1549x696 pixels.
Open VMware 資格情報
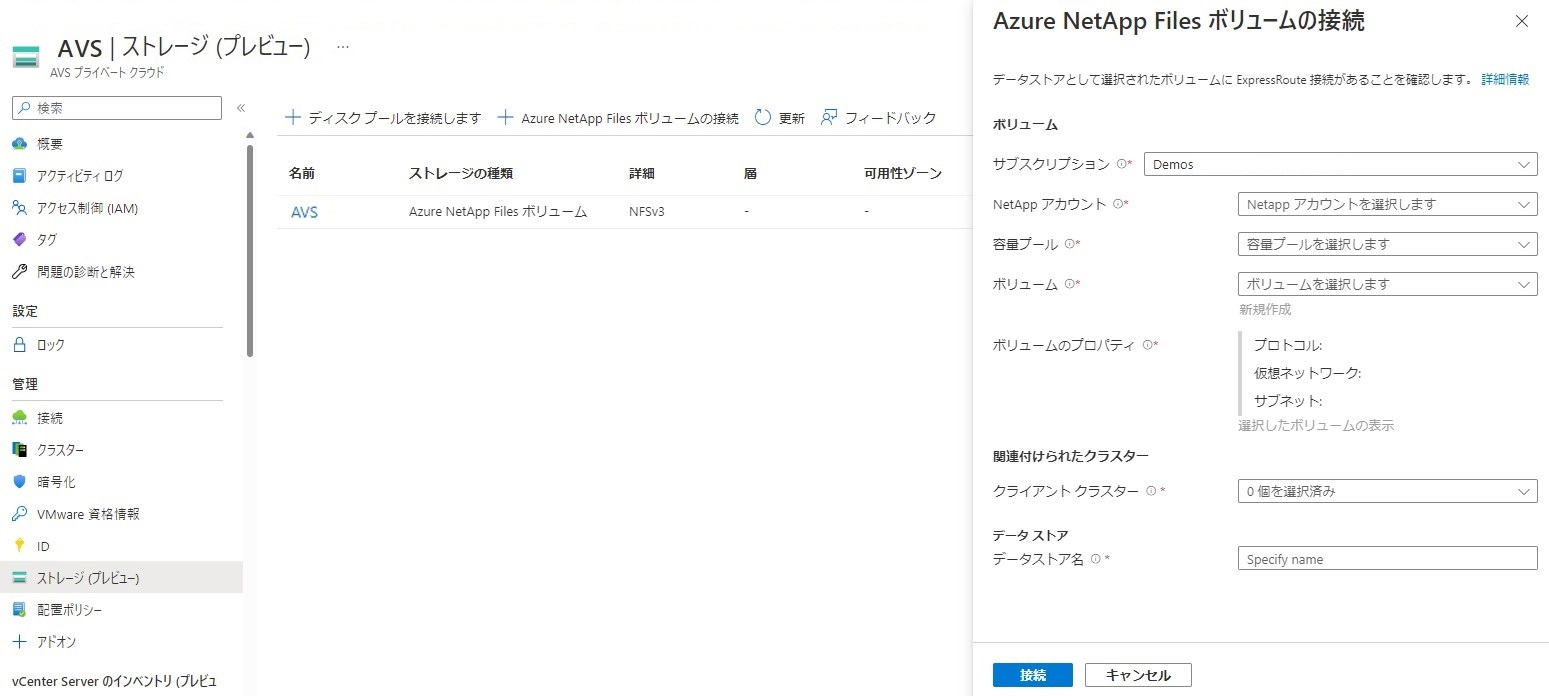86,513
